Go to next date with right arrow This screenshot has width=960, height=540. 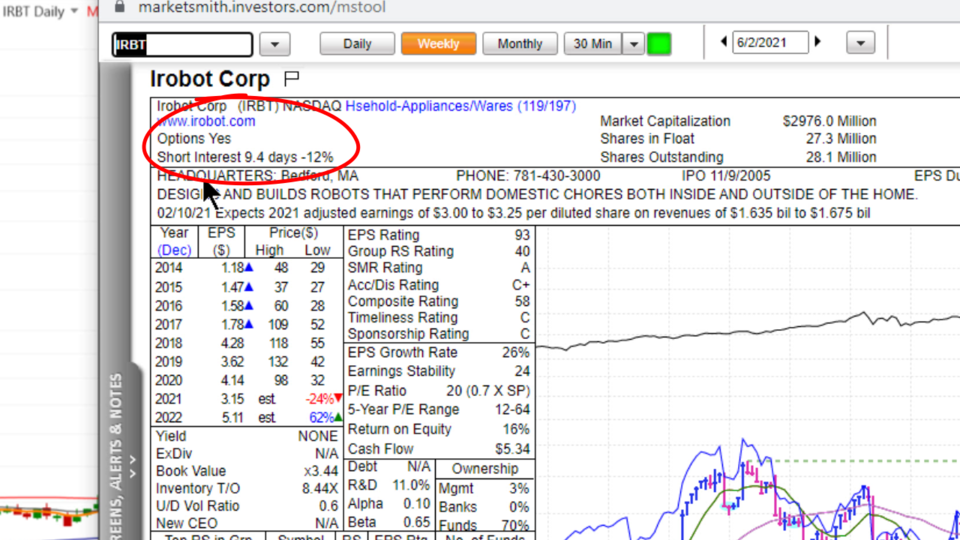coord(817,42)
